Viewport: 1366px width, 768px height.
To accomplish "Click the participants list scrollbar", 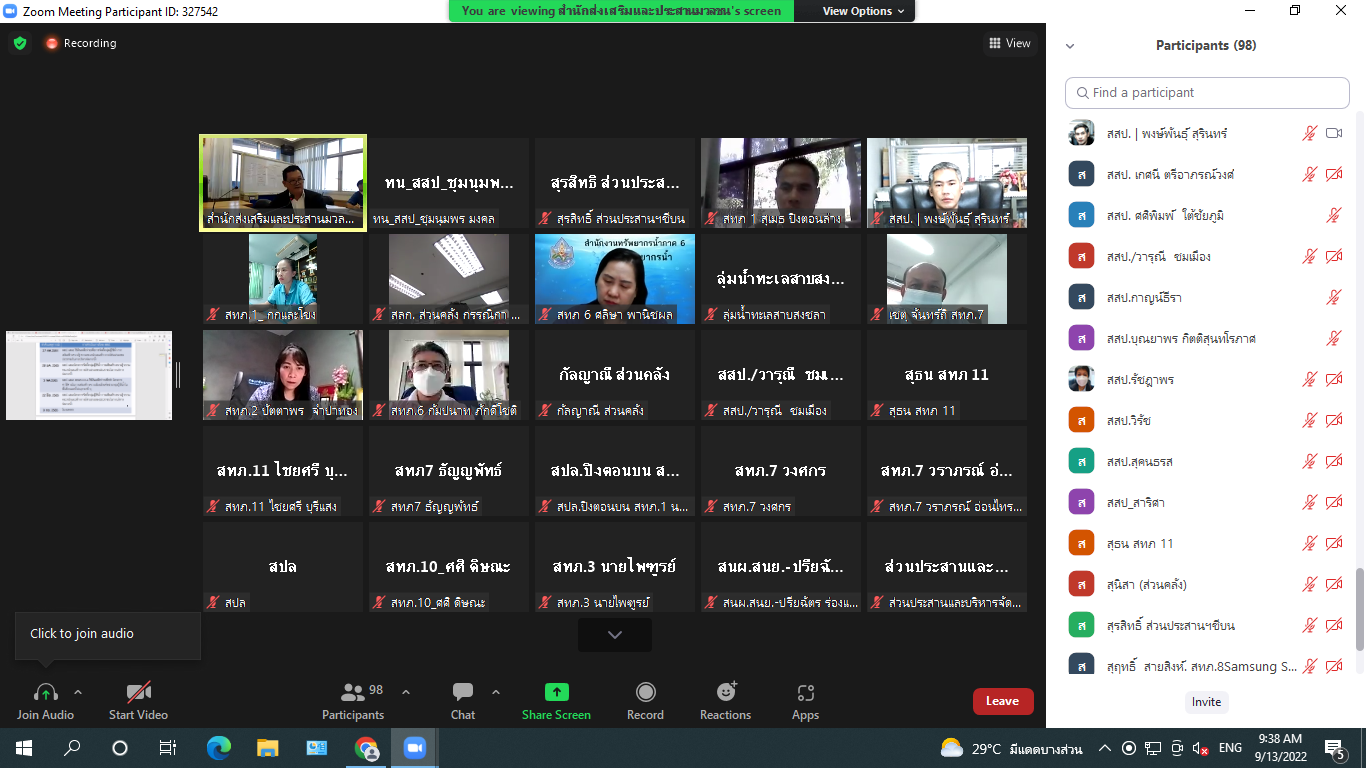I will [x=1357, y=608].
